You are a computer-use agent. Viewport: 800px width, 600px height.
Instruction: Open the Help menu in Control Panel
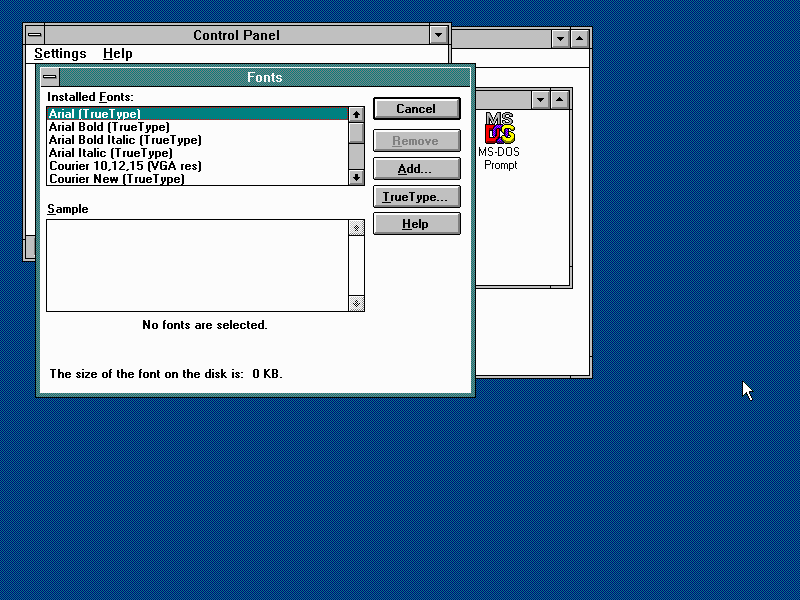[x=117, y=54]
